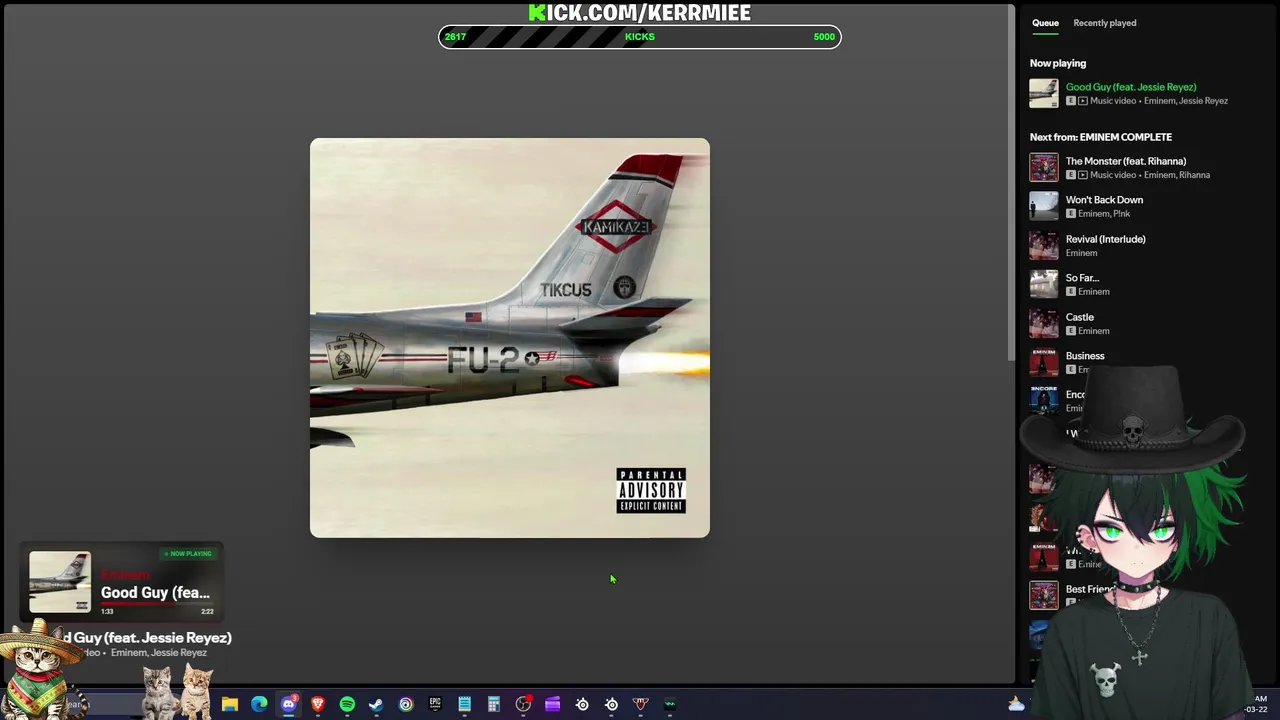Select Revival (Interlude) track

point(1105,239)
